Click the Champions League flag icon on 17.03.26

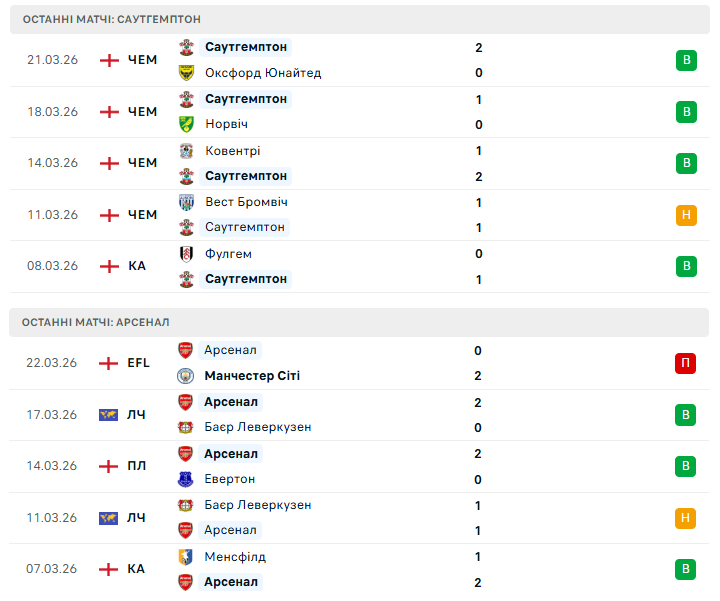tap(109, 415)
